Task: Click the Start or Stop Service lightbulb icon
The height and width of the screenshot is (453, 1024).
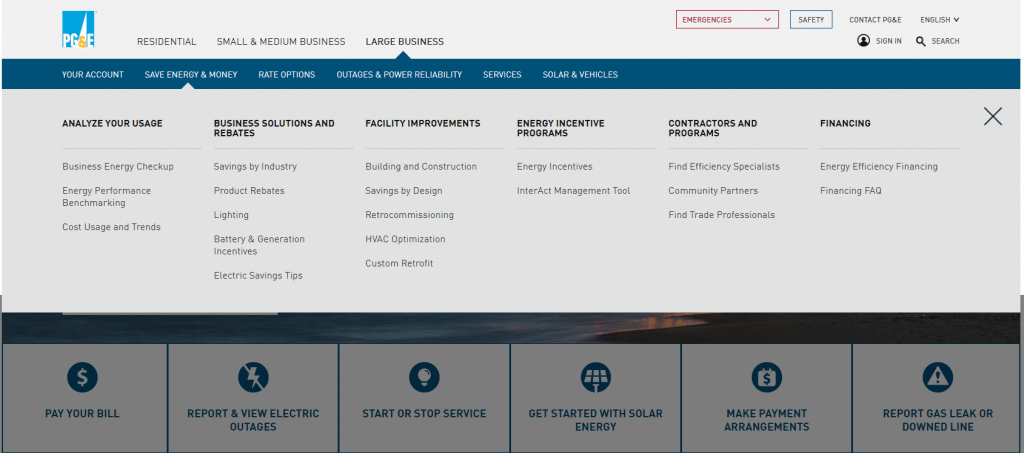Action: [424, 377]
